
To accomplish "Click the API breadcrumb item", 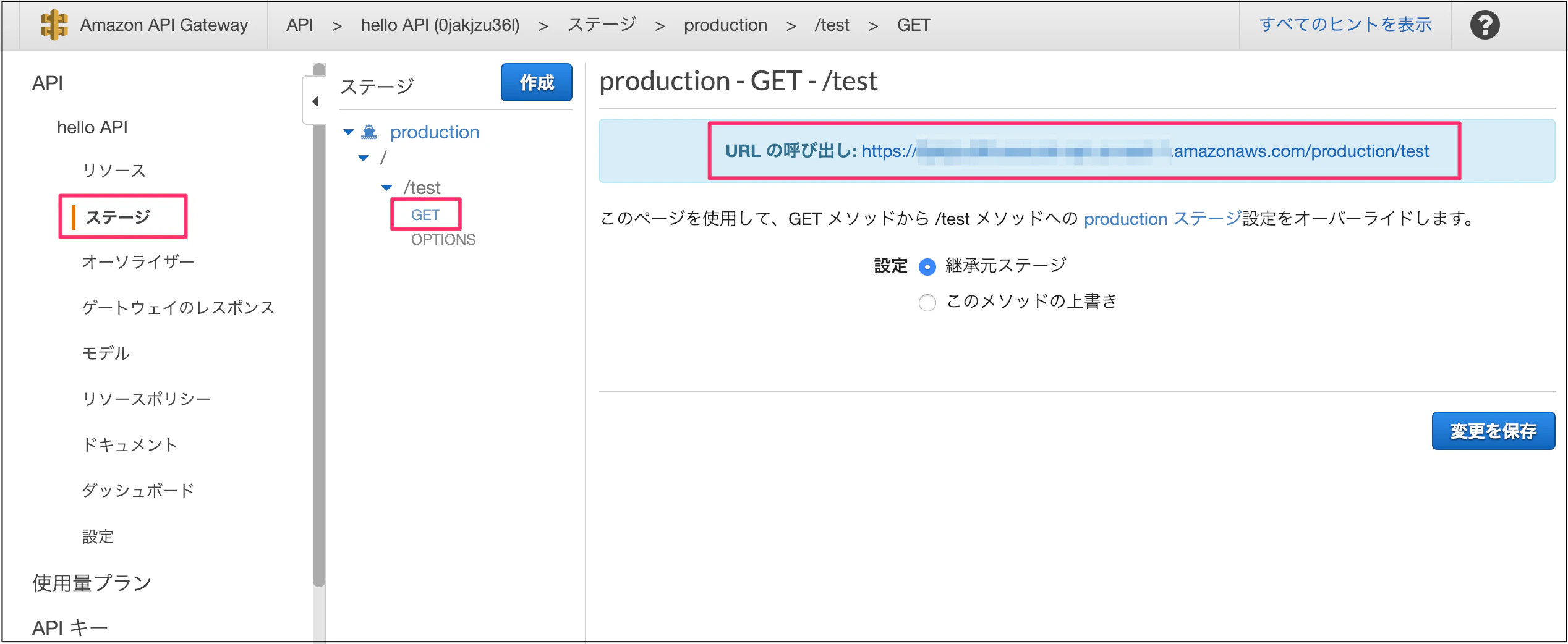I will (300, 25).
